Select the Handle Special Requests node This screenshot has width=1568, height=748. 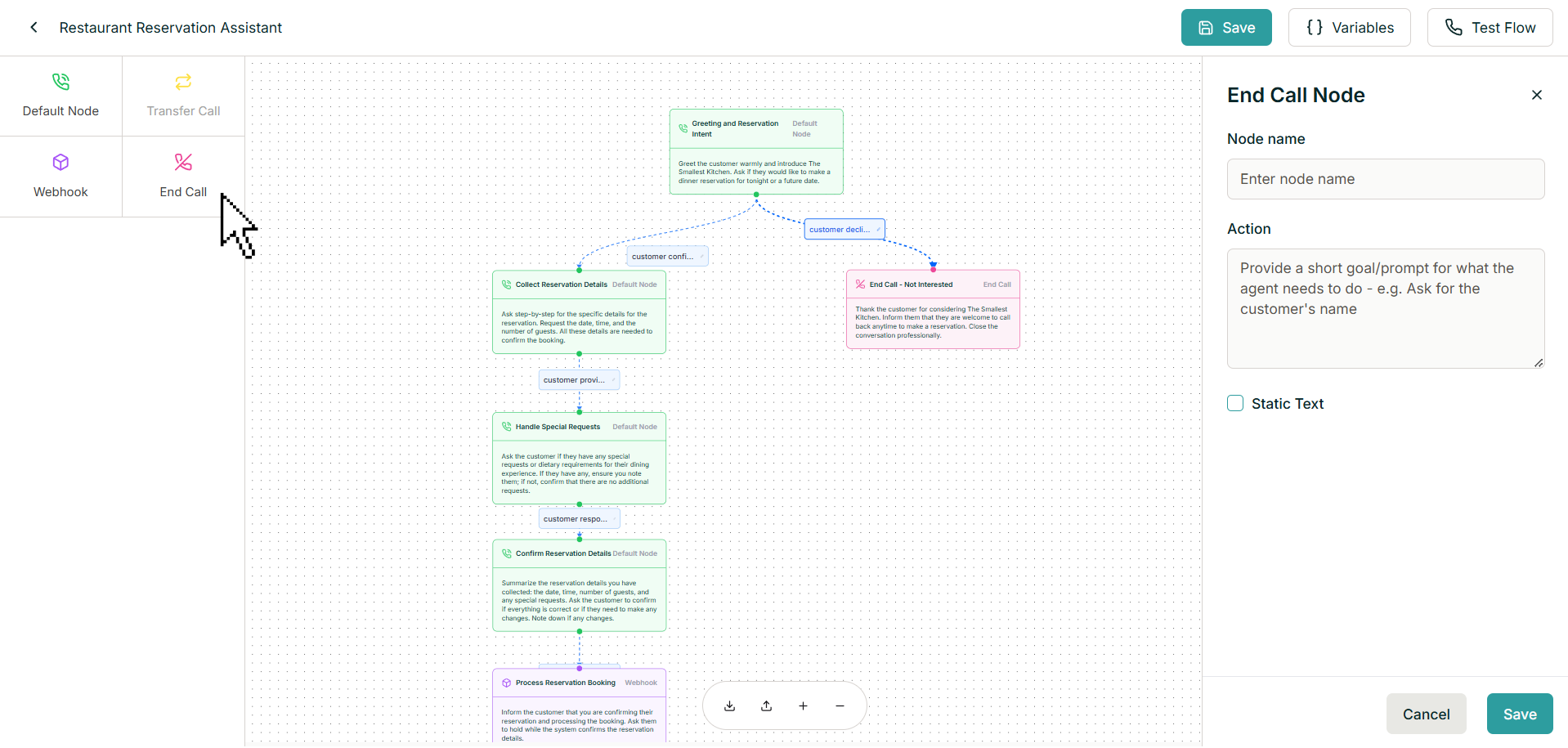(580, 458)
